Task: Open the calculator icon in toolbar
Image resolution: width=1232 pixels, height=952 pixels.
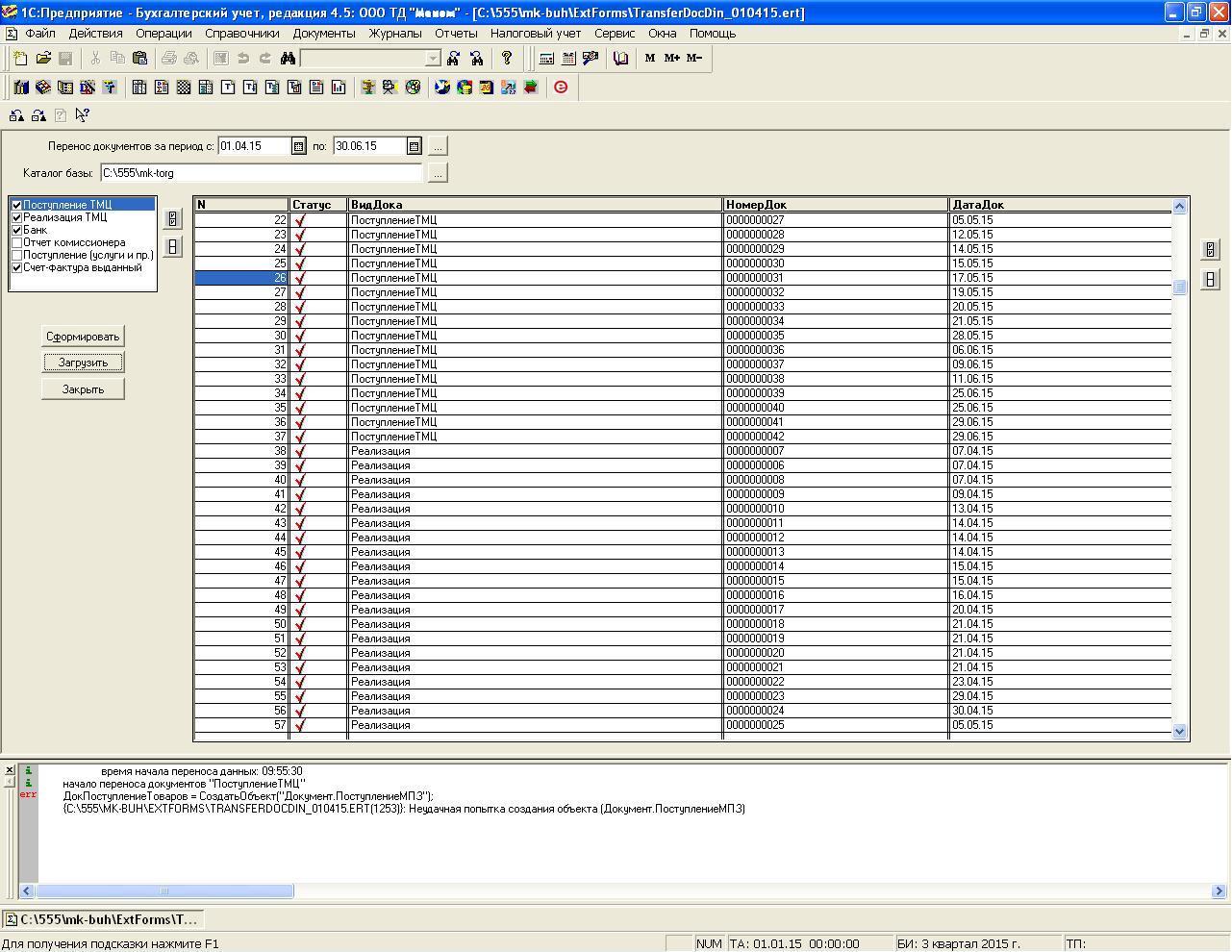Action: tap(546, 59)
